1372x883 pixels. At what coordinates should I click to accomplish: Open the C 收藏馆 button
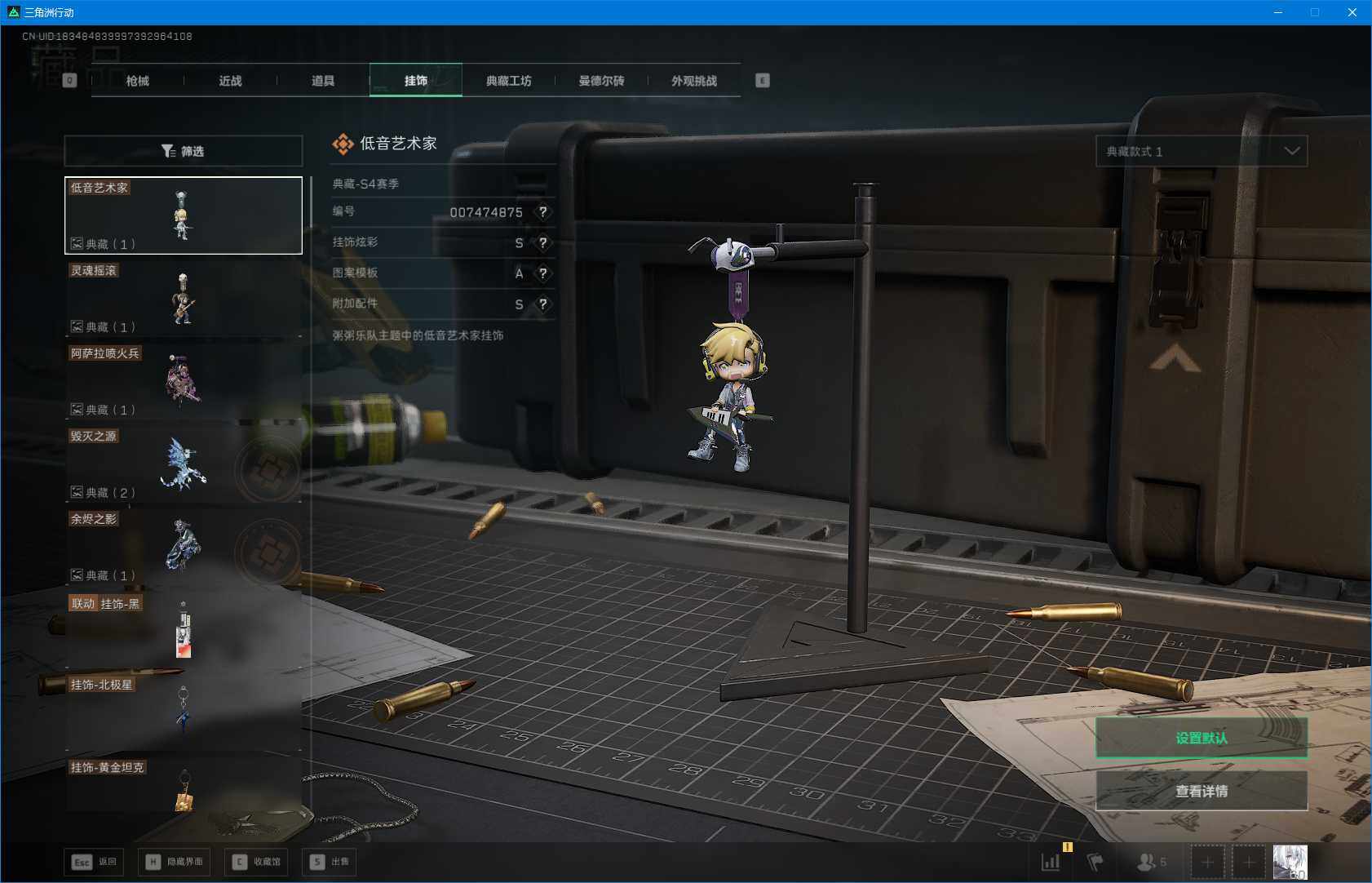click(x=257, y=862)
